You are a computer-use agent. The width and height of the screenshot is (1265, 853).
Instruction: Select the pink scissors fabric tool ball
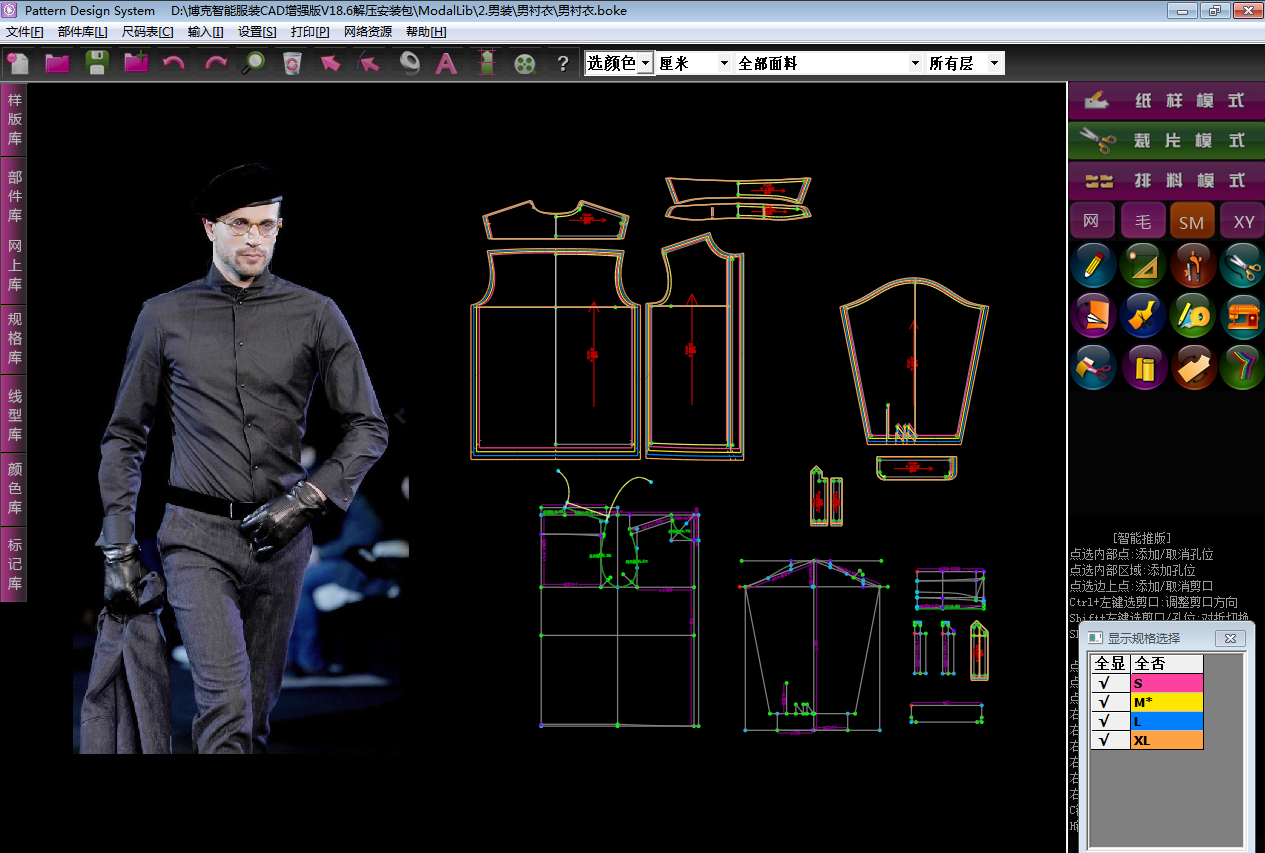(1094, 367)
